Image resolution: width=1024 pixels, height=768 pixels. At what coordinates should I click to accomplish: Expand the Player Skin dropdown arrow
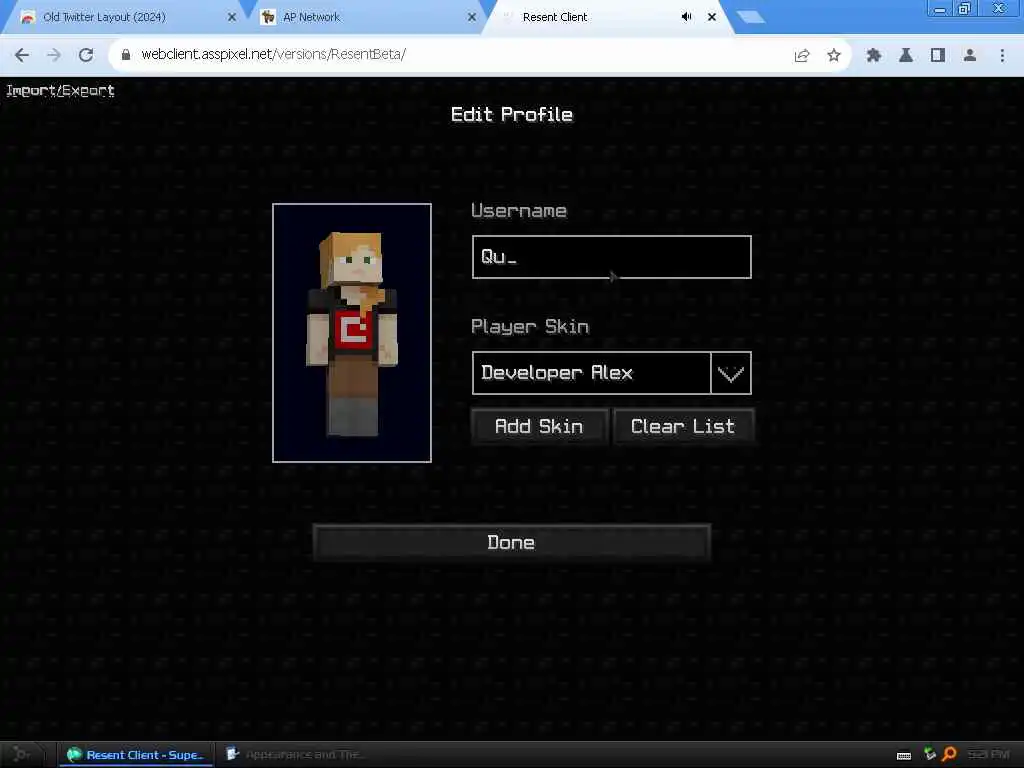pyautogui.click(x=731, y=373)
